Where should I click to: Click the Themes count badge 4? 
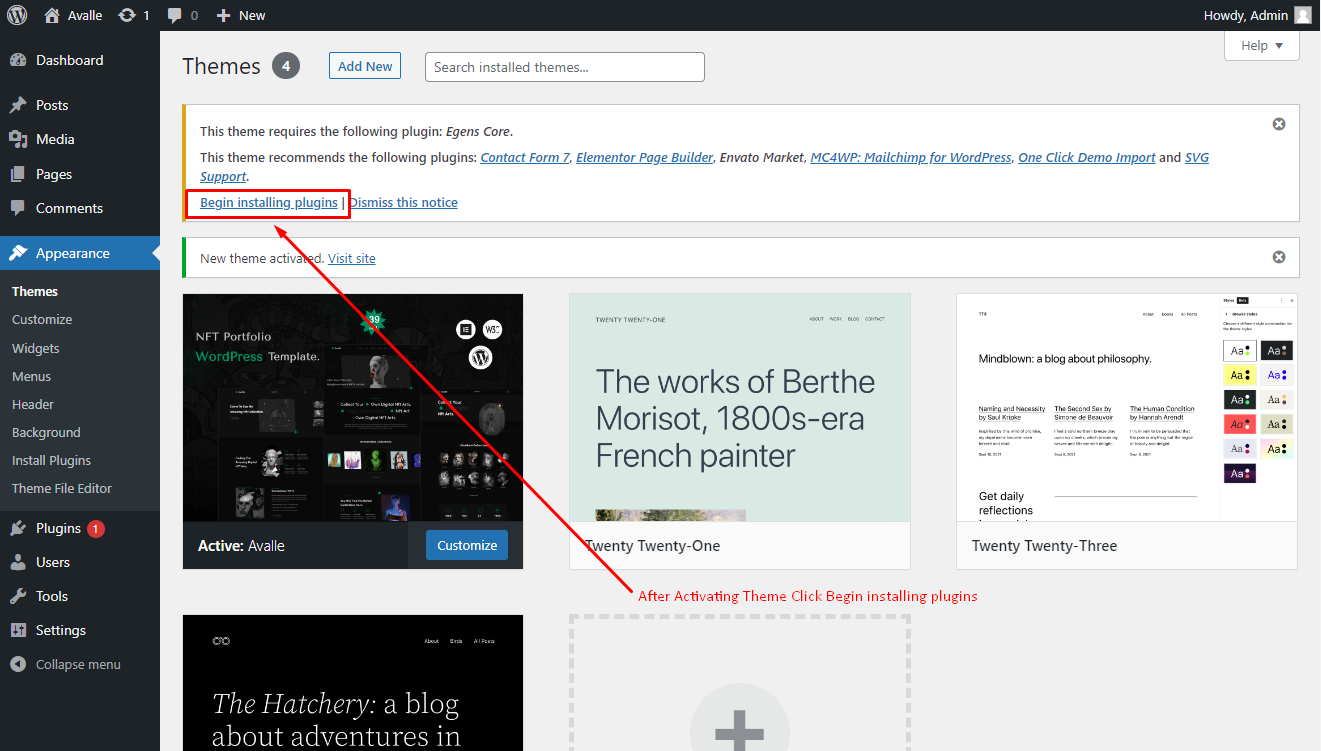(286, 66)
